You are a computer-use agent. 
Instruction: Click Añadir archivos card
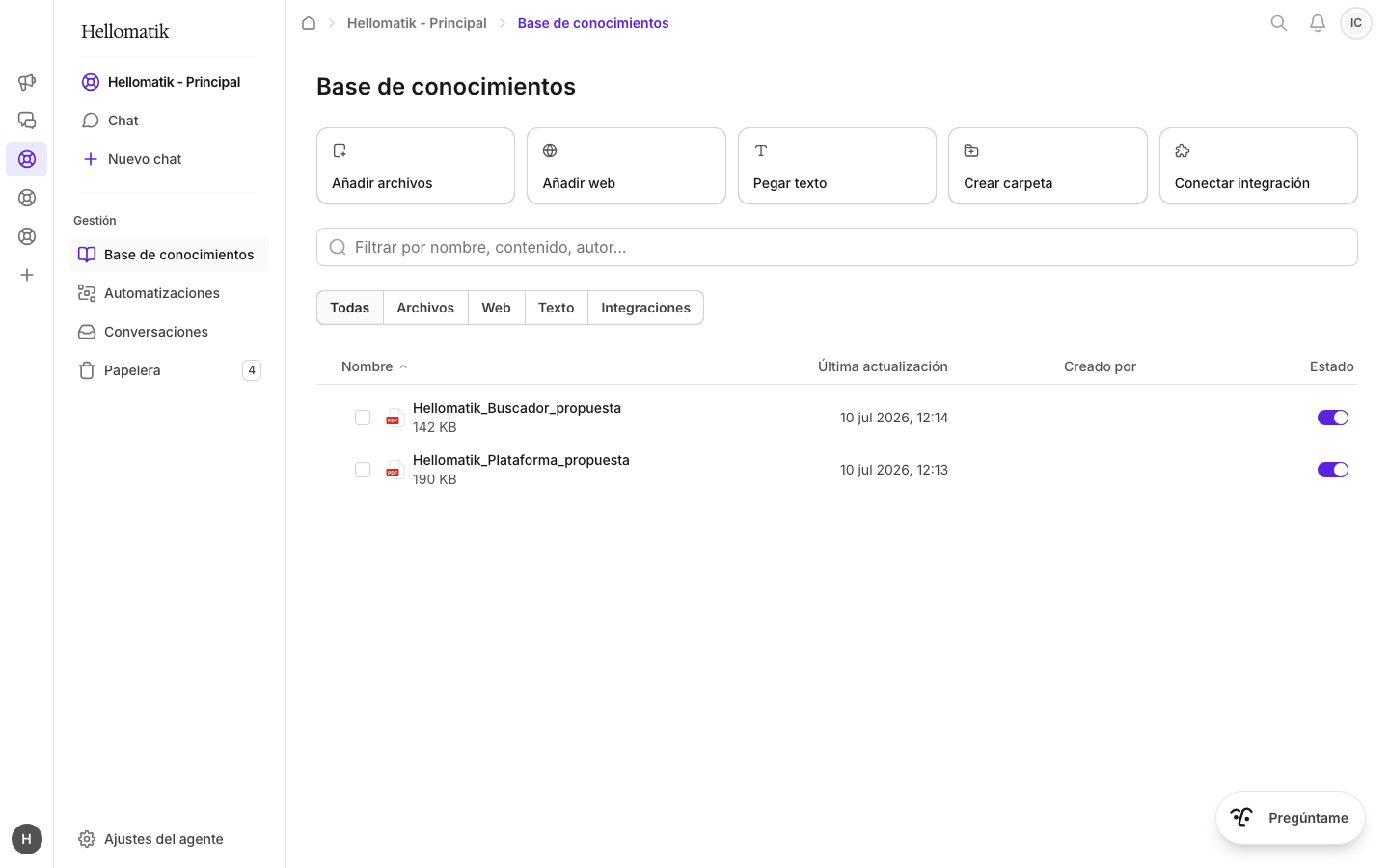click(416, 166)
